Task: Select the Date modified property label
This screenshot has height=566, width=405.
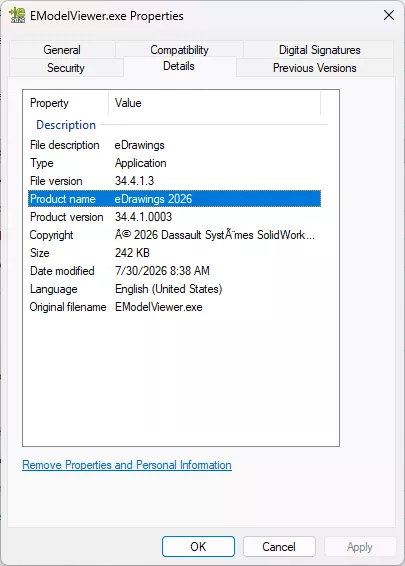Action: coord(62,271)
